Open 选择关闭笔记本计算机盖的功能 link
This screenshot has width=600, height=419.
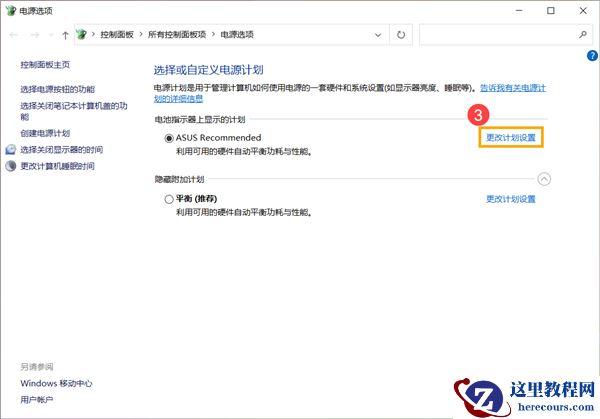pyautogui.click(x=73, y=111)
